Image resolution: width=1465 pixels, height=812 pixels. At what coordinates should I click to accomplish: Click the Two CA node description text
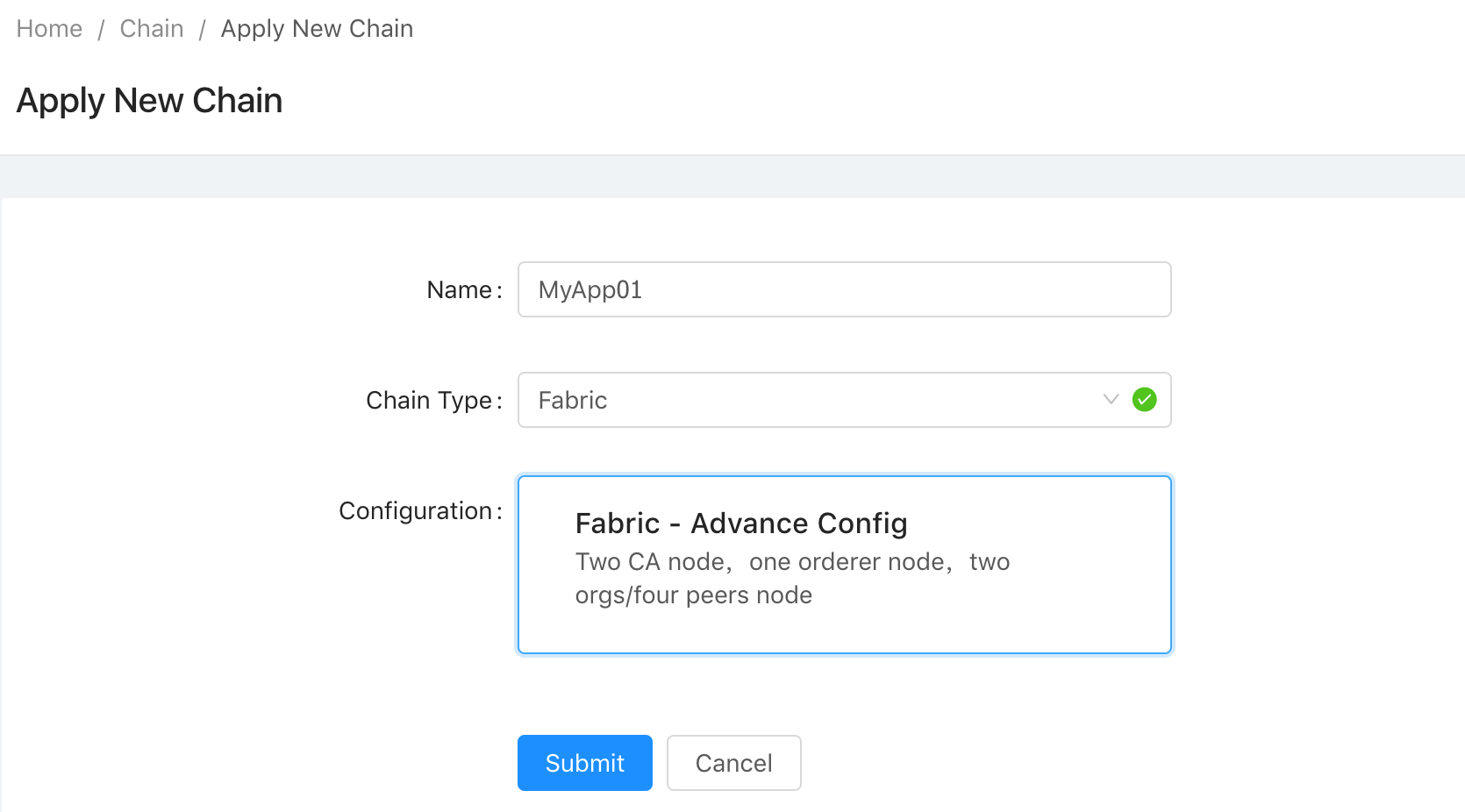tap(792, 579)
